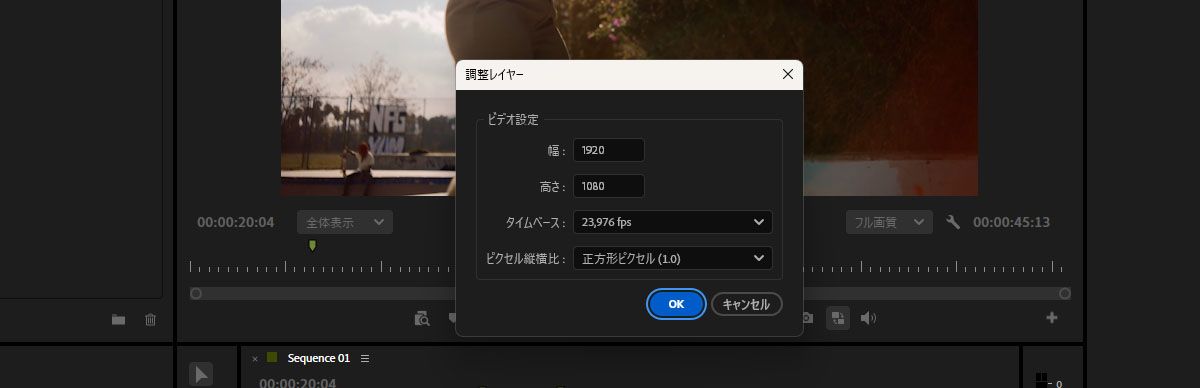Click the speaker audio icon in monitor

click(x=868, y=318)
